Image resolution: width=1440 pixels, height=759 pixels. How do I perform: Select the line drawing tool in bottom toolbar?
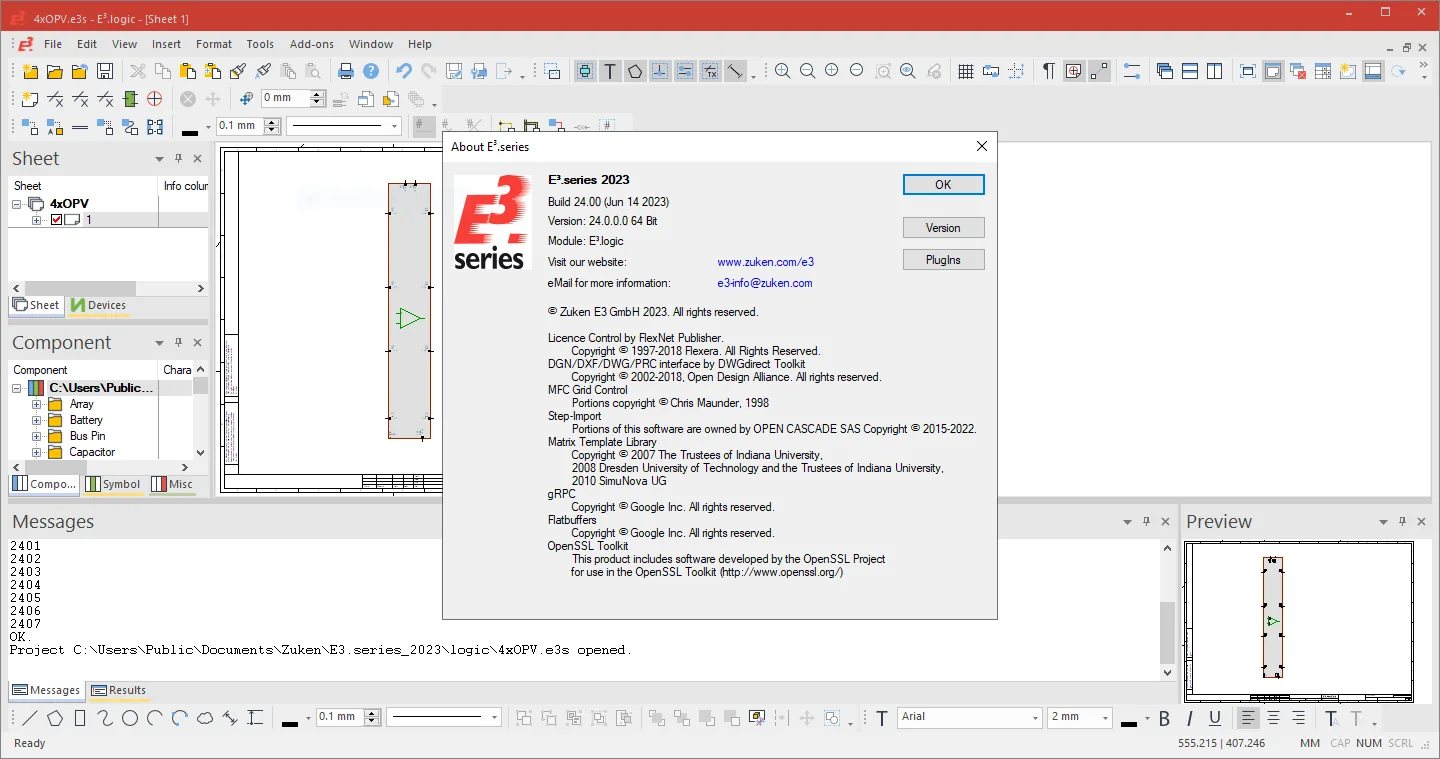30,718
